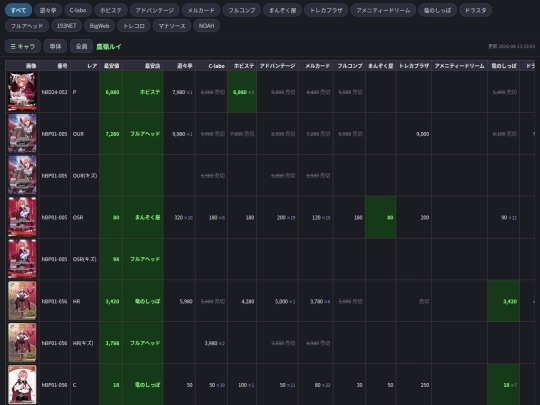The width and height of the screenshot is (540, 405).
Task: Open the ☰ キャラ character menu
Action: coord(23,46)
